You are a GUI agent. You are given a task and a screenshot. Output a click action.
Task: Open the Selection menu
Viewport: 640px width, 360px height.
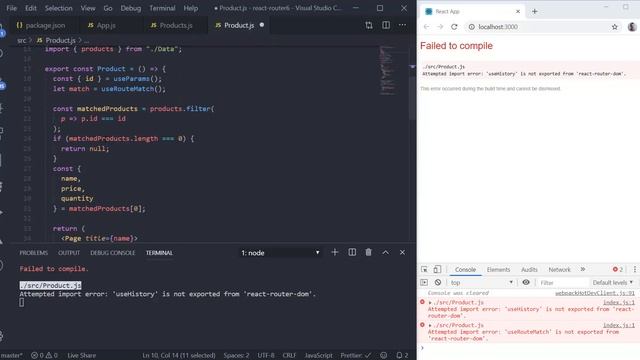[58, 8]
